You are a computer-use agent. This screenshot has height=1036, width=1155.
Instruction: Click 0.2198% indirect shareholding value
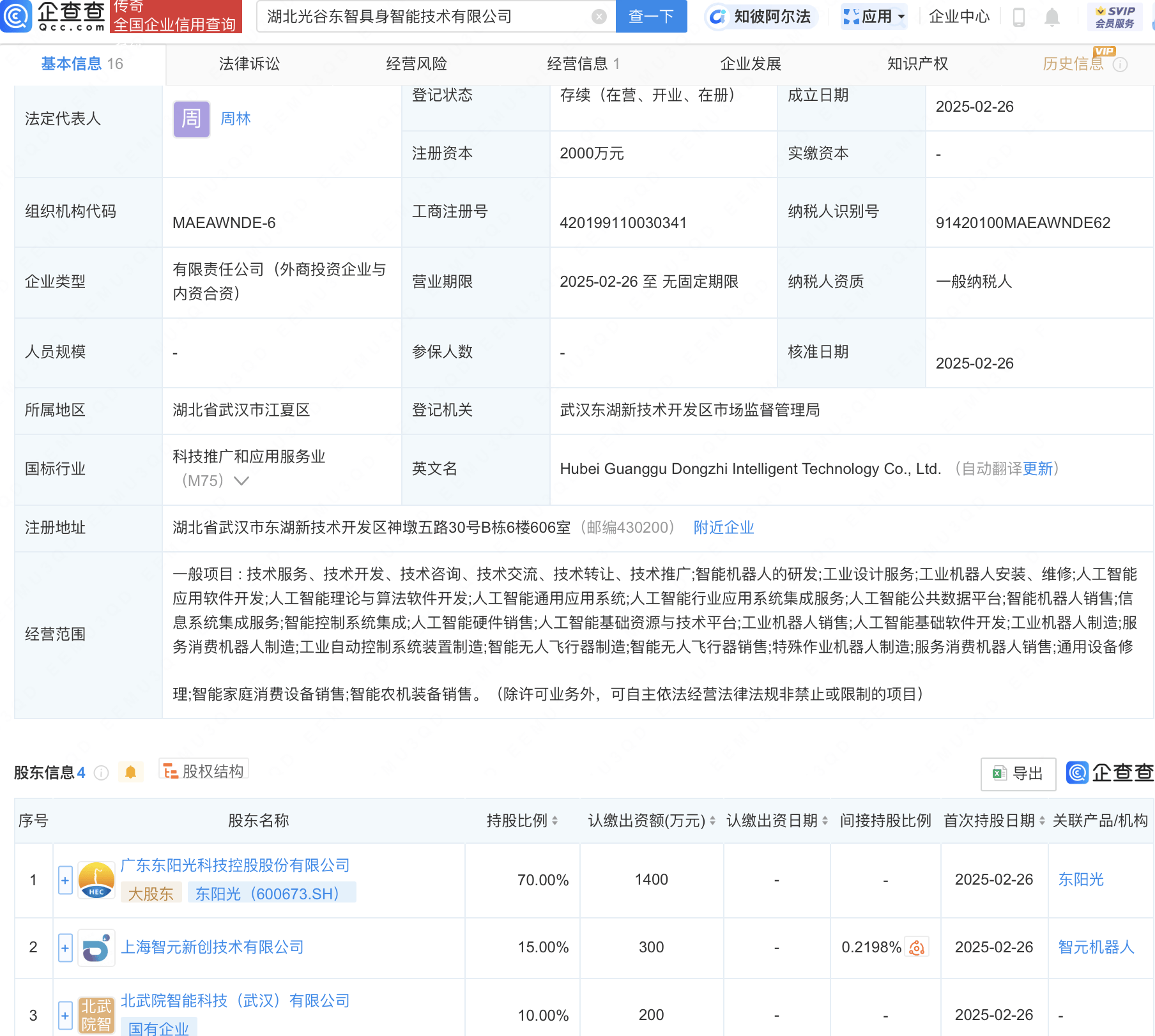pos(871,947)
